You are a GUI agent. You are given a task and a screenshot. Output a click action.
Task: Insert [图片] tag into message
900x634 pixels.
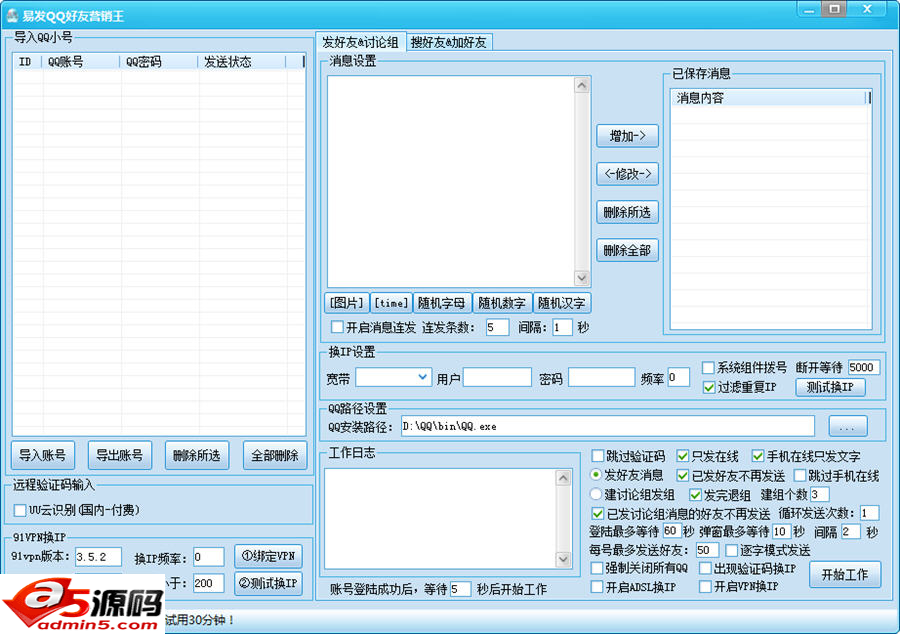click(346, 303)
